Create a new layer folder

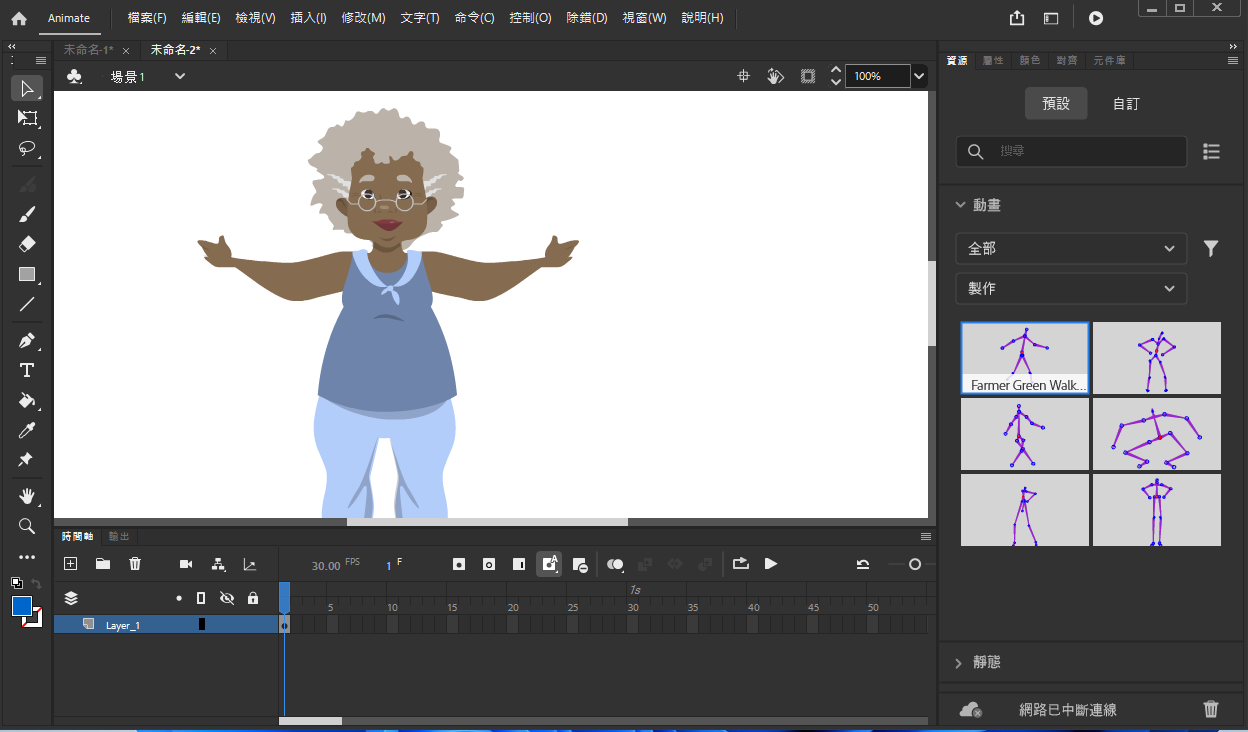(103, 564)
